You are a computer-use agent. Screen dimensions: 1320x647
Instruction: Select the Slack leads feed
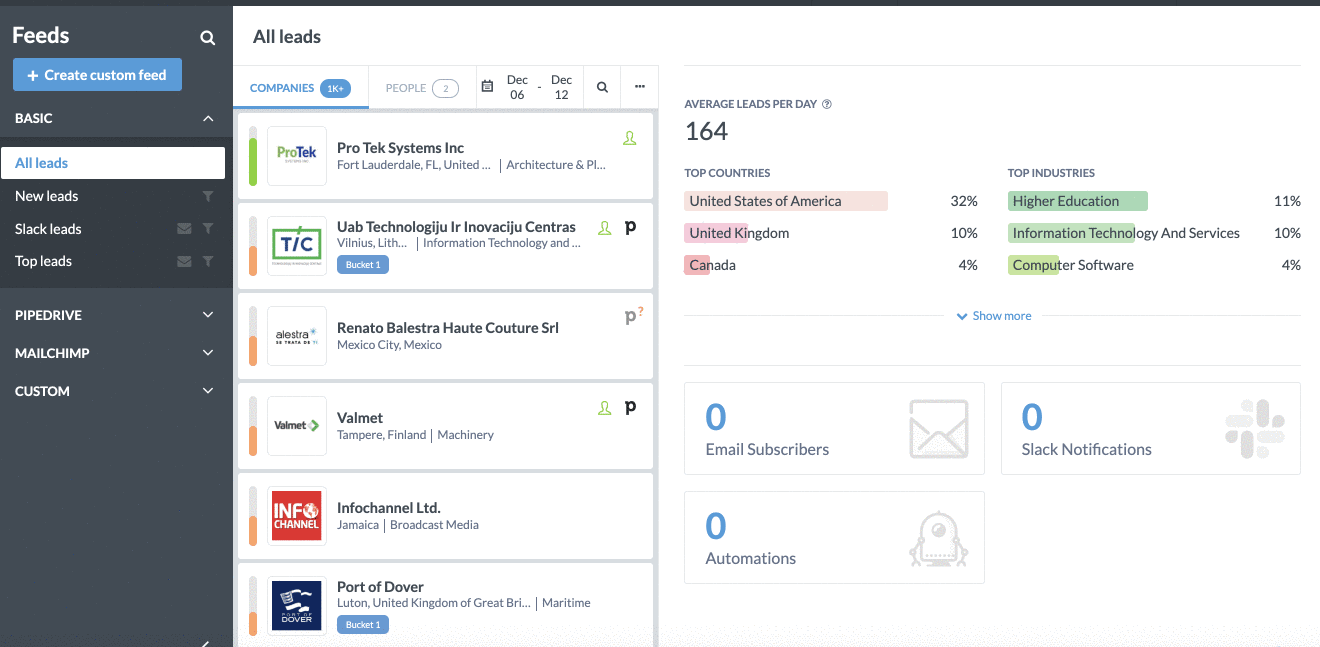coord(49,229)
